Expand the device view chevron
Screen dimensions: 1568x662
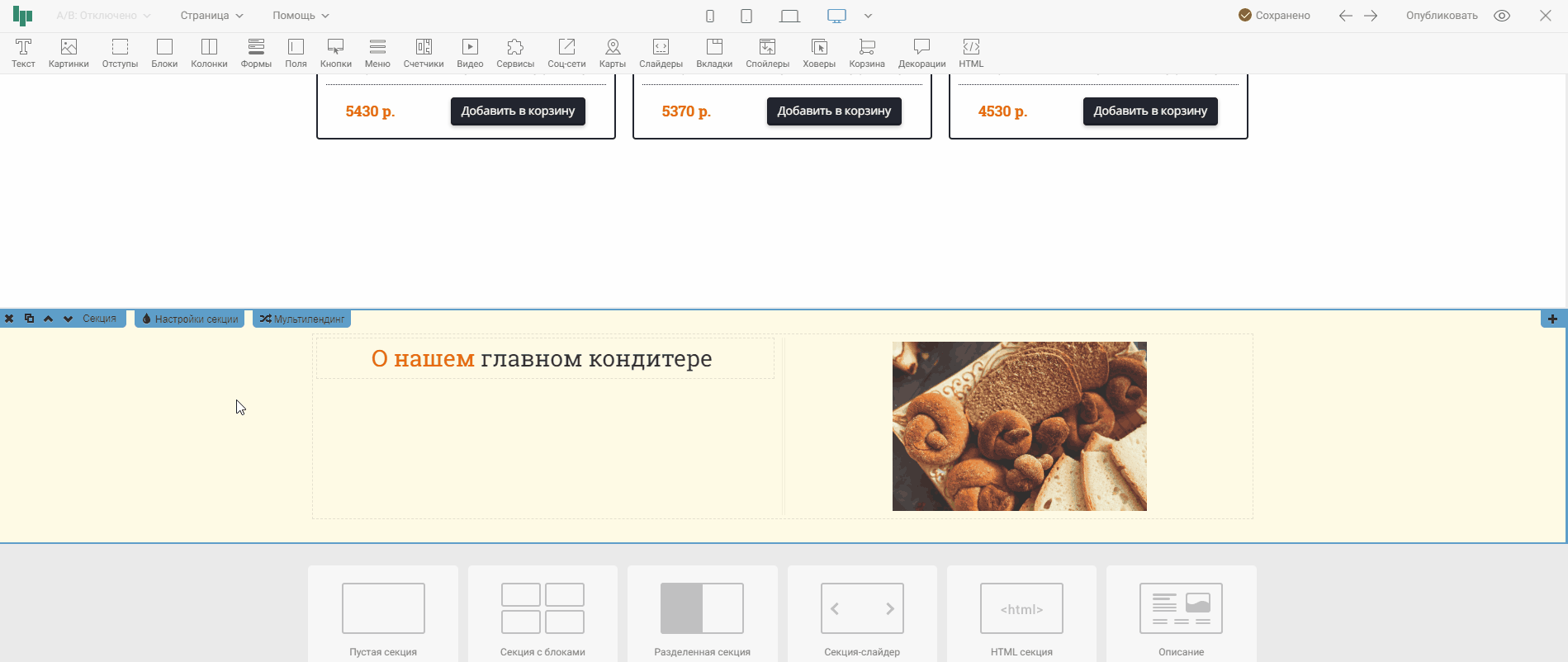click(x=868, y=16)
